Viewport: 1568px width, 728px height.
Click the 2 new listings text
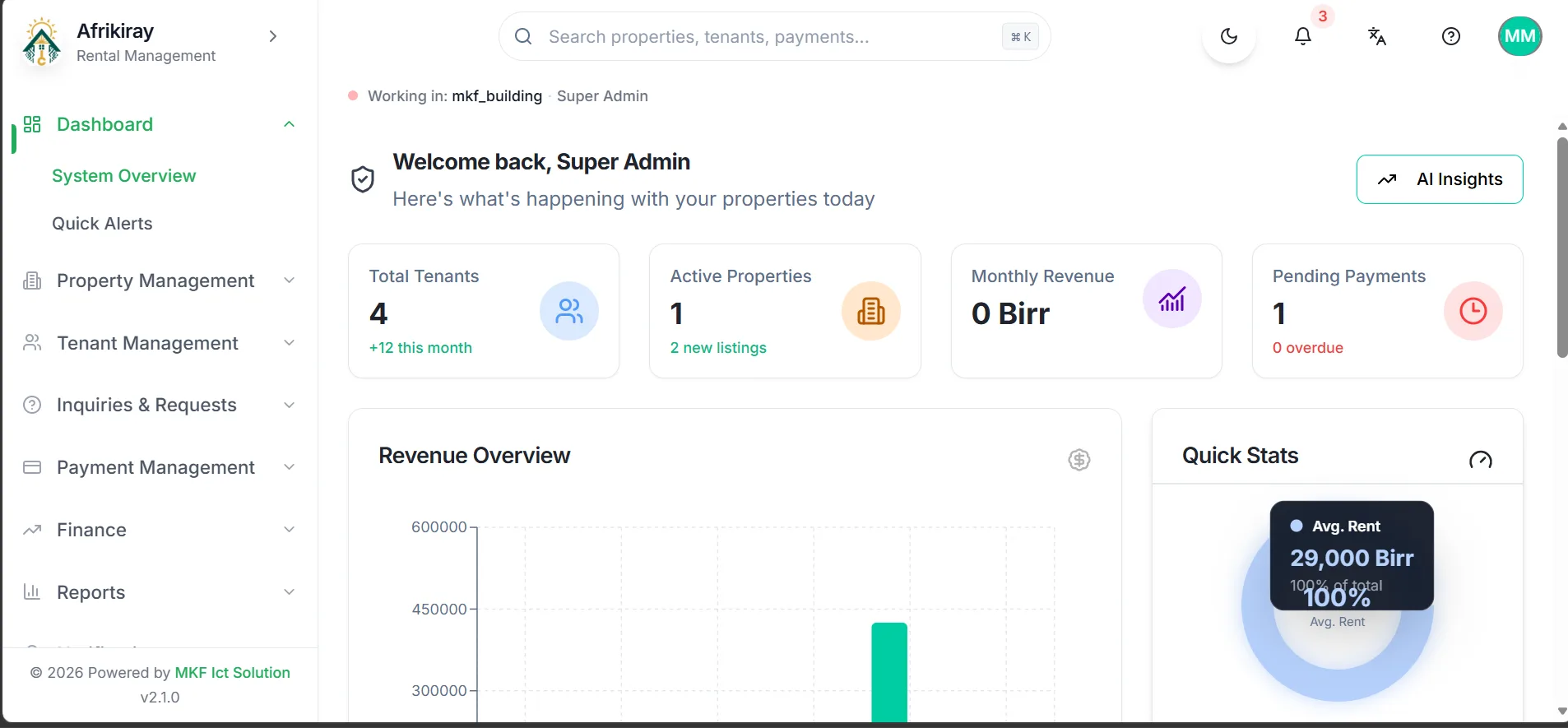pos(718,348)
